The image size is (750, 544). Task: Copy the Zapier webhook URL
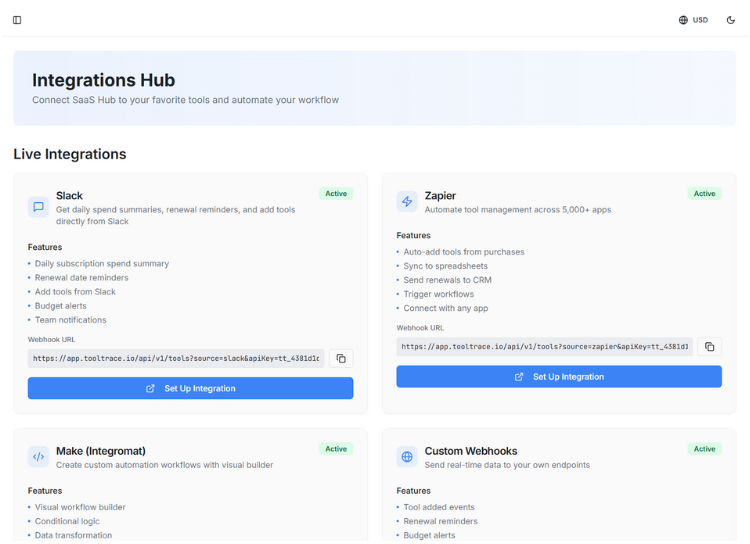(709, 347)
